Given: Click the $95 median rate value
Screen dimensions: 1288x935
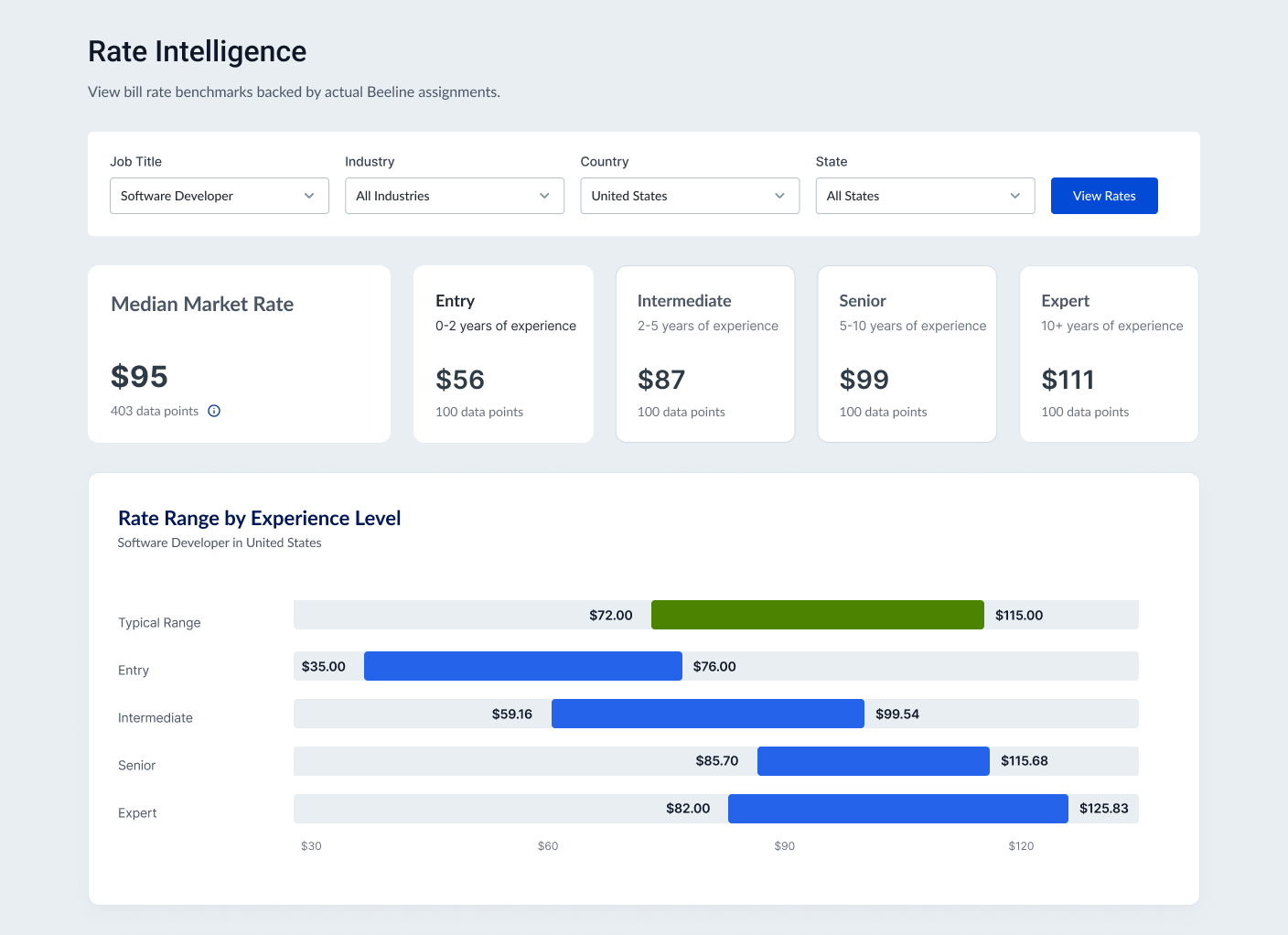Looking at the screenshot, I should 139,377.
